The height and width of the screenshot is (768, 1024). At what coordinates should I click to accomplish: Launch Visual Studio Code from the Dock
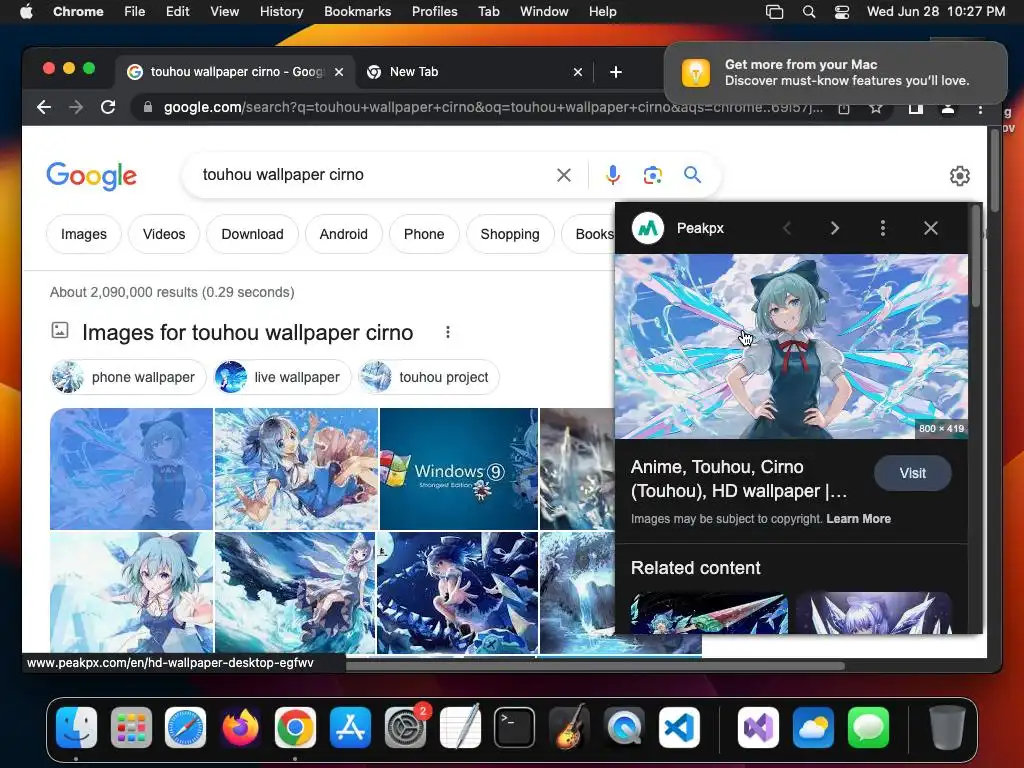coord(679,727)
